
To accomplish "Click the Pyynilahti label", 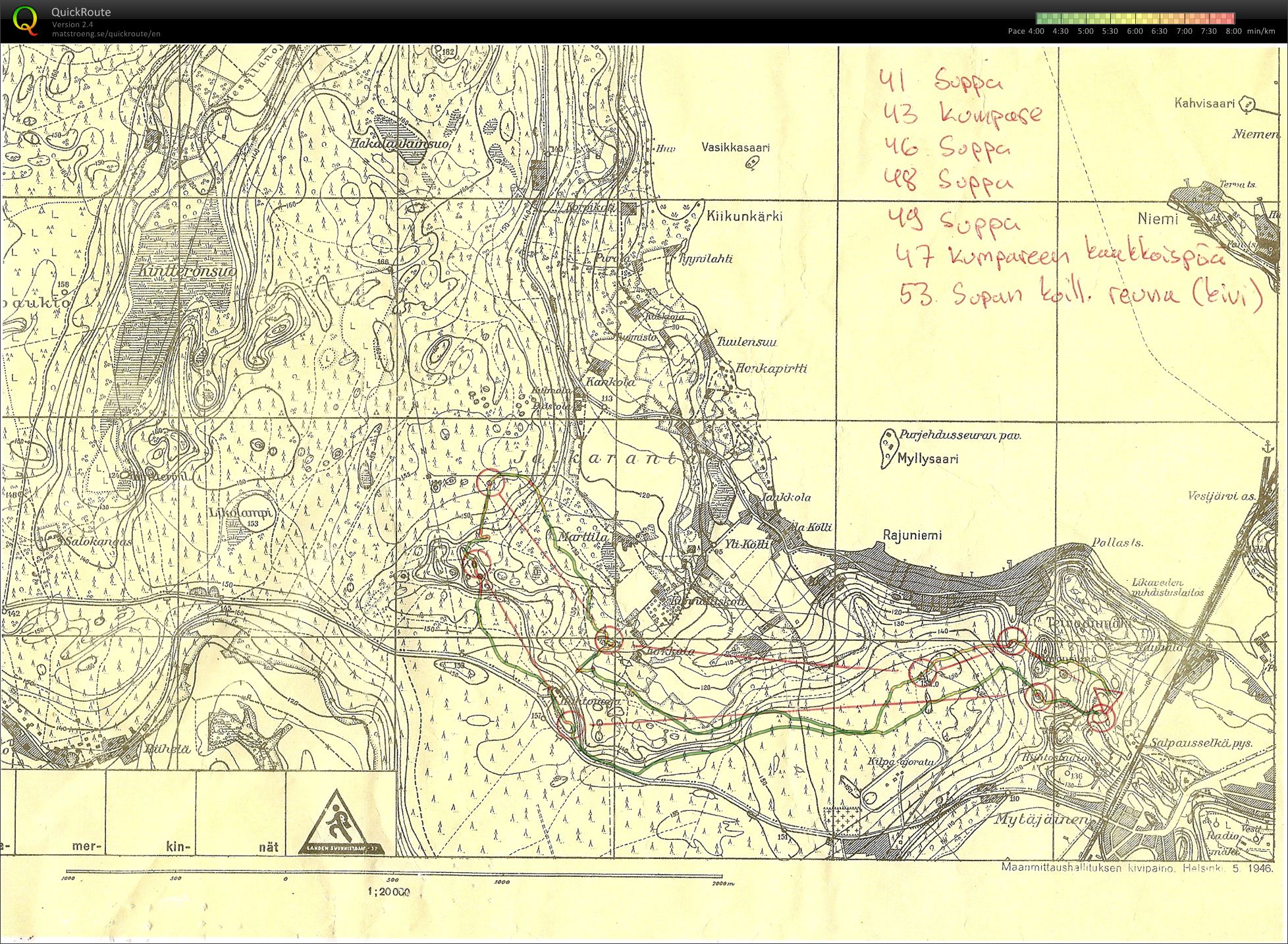I will click(x=705, y=259).
